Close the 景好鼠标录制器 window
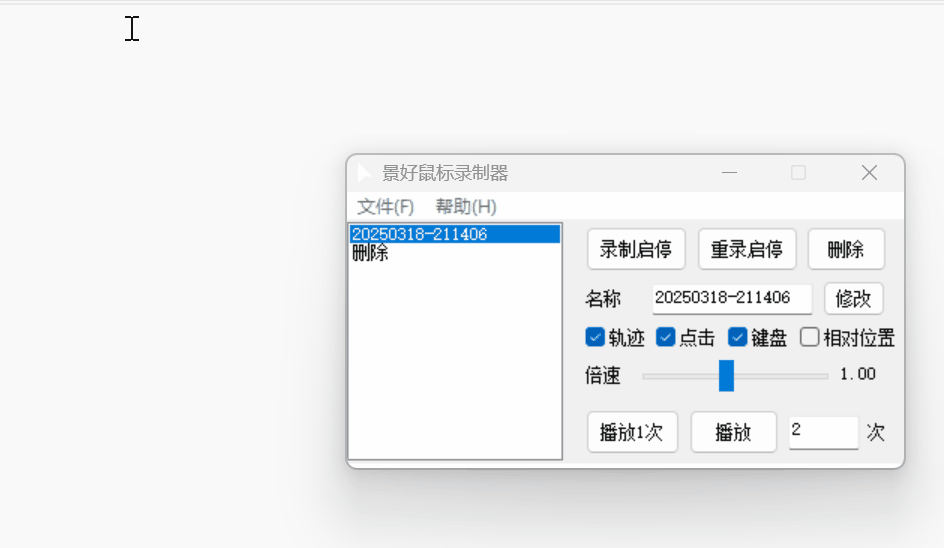944x548 pixels. [869, 173]
